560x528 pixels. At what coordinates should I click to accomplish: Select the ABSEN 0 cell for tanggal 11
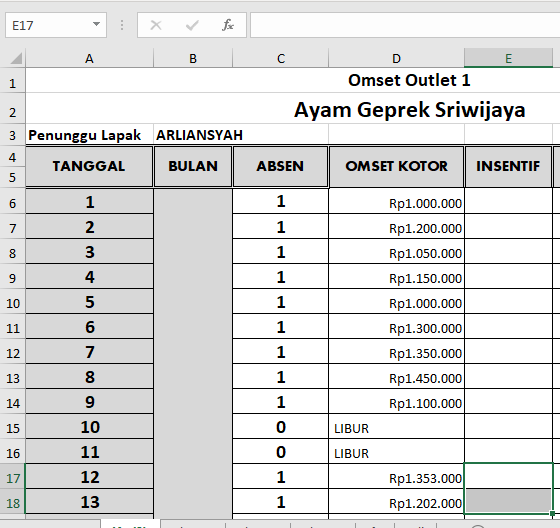(x=281, y=452)
